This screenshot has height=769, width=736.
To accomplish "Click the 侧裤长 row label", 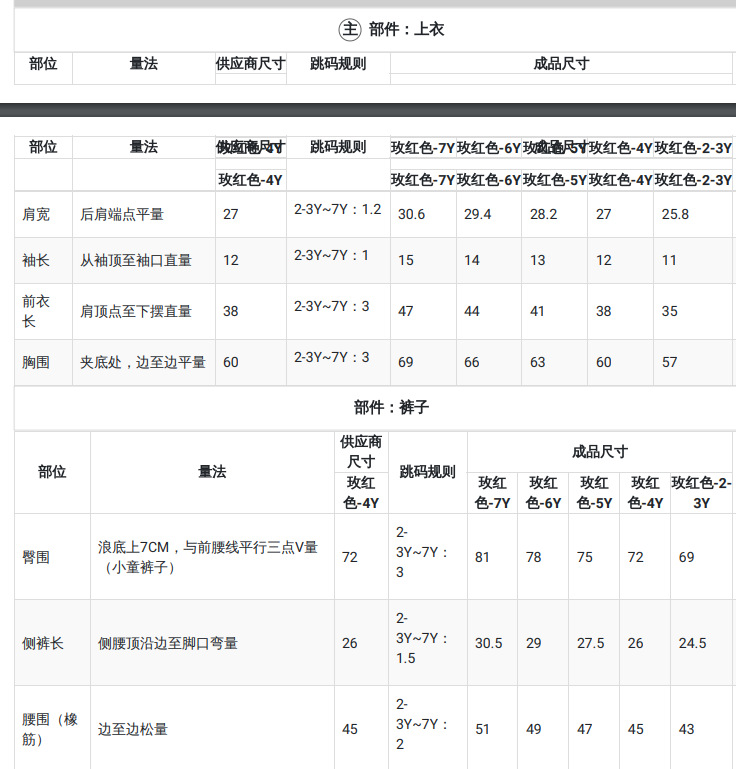I will pyautogui.click(x=43, y=643).
